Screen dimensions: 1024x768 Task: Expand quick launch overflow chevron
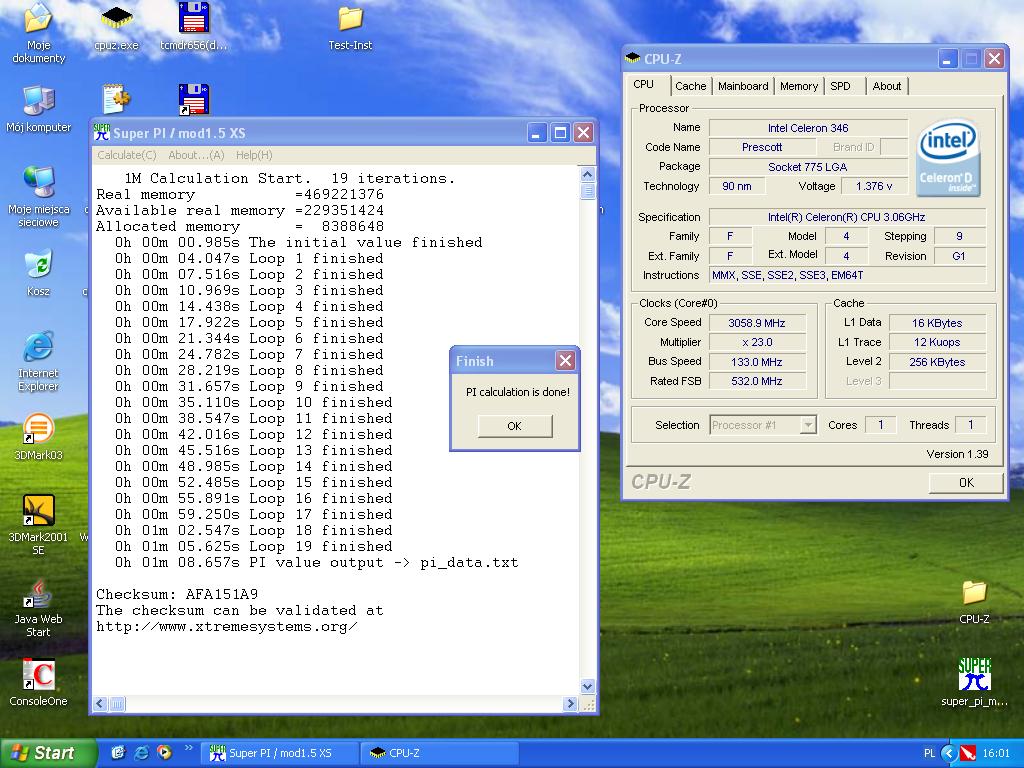[189, 747]
